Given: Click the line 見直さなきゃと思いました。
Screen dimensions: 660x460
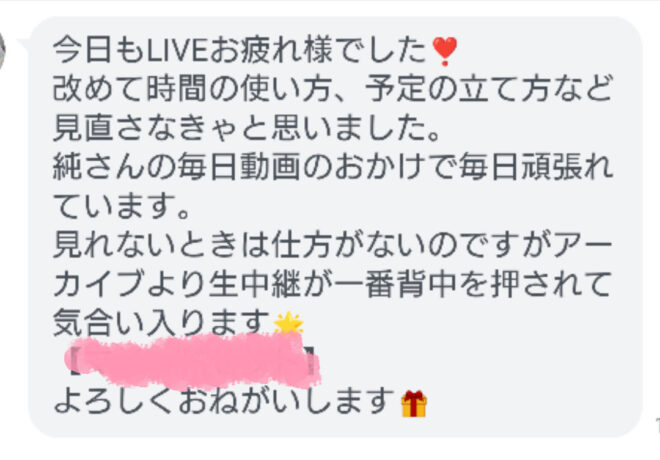Looking at the screenshot, I should pos(247,128).
